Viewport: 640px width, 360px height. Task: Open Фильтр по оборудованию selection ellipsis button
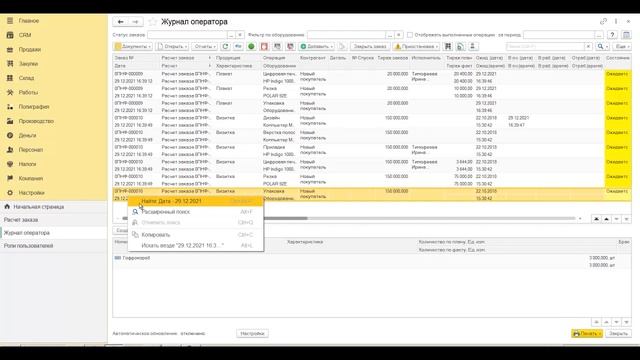click(x=391, y=35)
